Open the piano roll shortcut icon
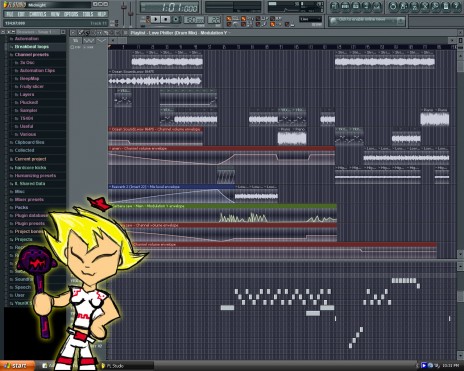Viewport: 464px width, 371px height. (356, 6)
